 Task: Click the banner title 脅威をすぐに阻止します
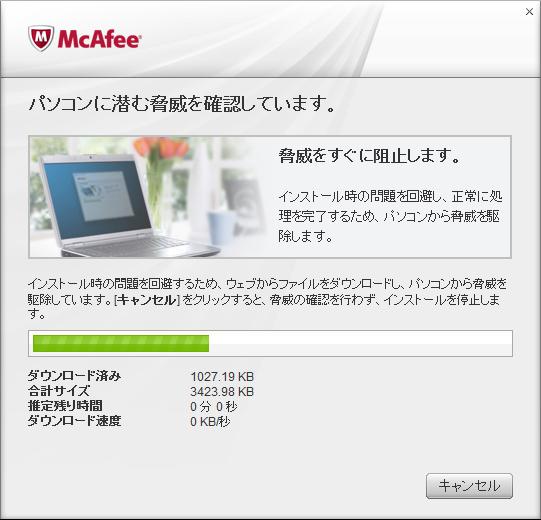pos(370,156)
